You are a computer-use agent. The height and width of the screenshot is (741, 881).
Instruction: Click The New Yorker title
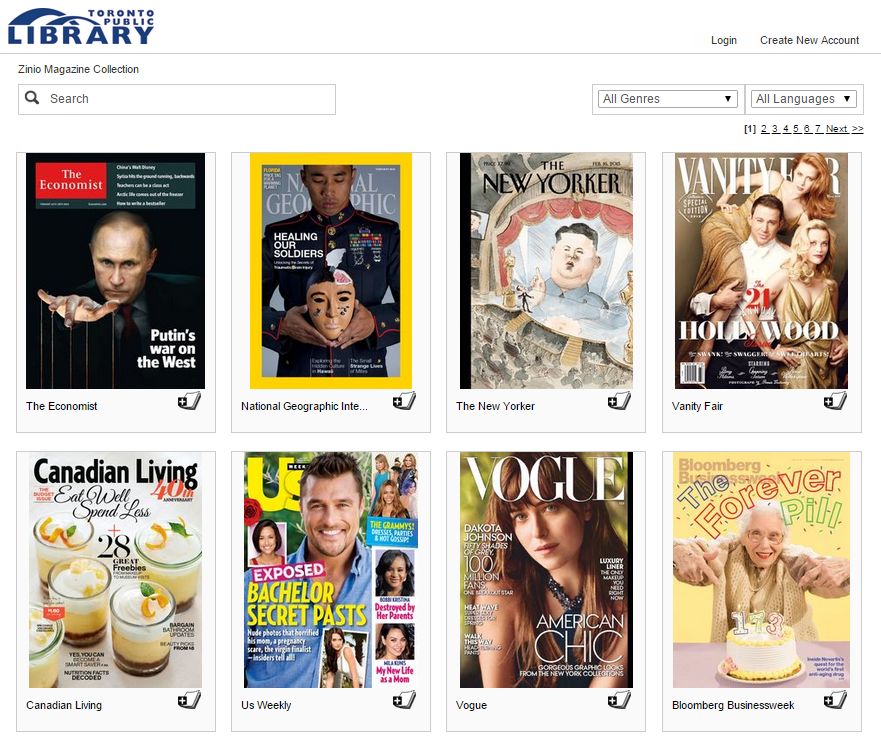(496, 406)
